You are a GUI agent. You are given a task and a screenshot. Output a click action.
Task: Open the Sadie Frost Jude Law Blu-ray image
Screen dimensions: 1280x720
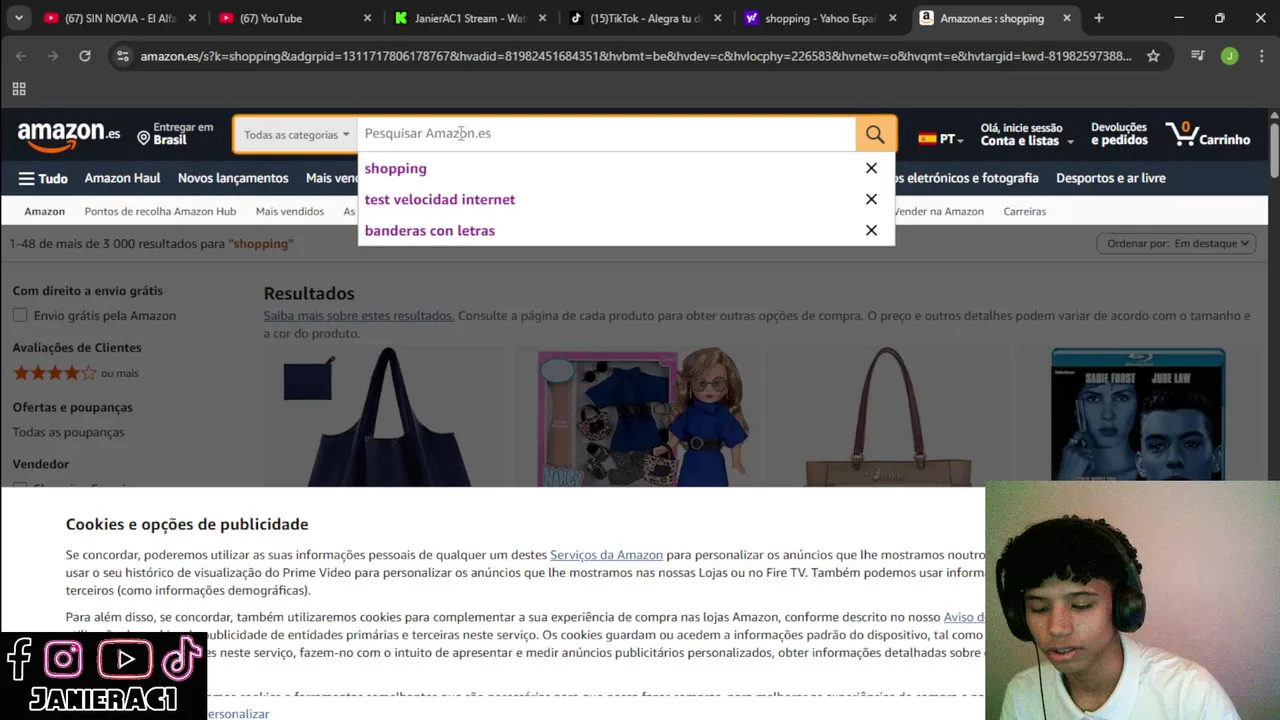coord(1137,415)
